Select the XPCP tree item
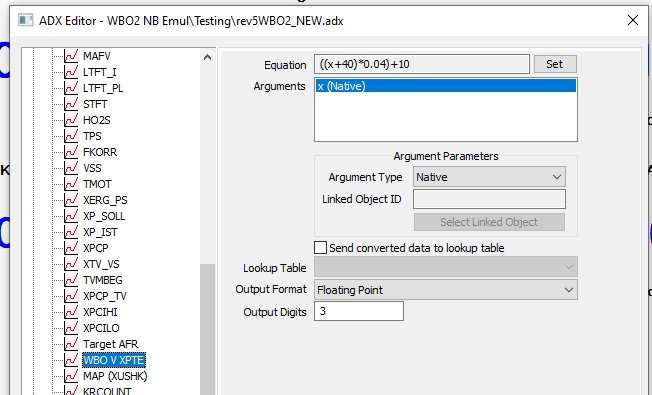This screenshot has width=652, height=395. point(96,248)
